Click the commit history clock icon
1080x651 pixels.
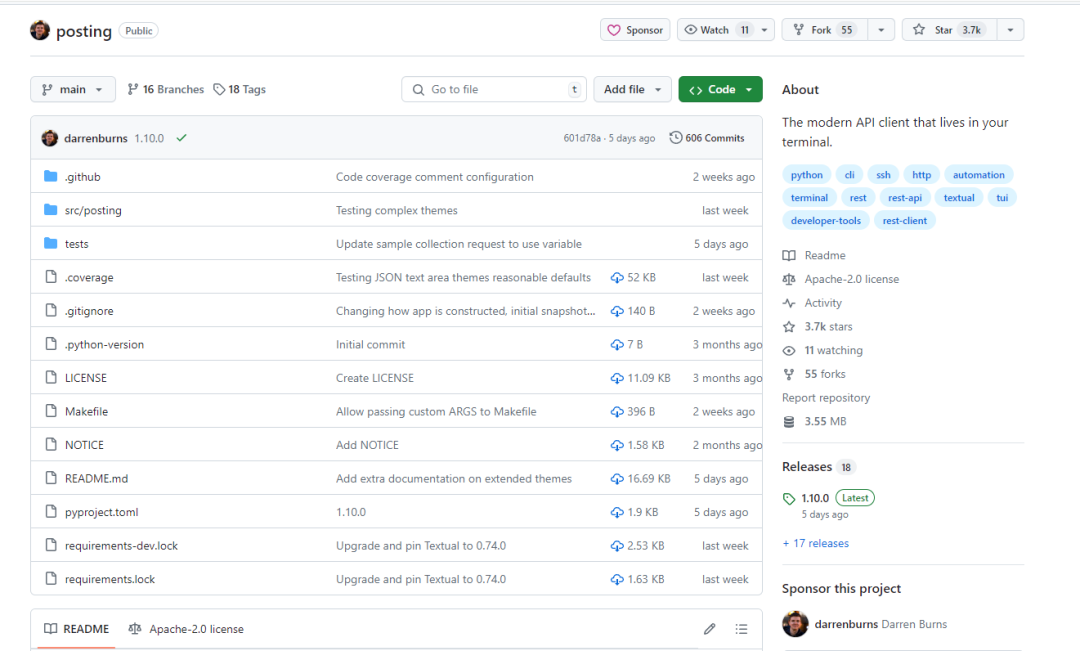[x=676, y=138]
